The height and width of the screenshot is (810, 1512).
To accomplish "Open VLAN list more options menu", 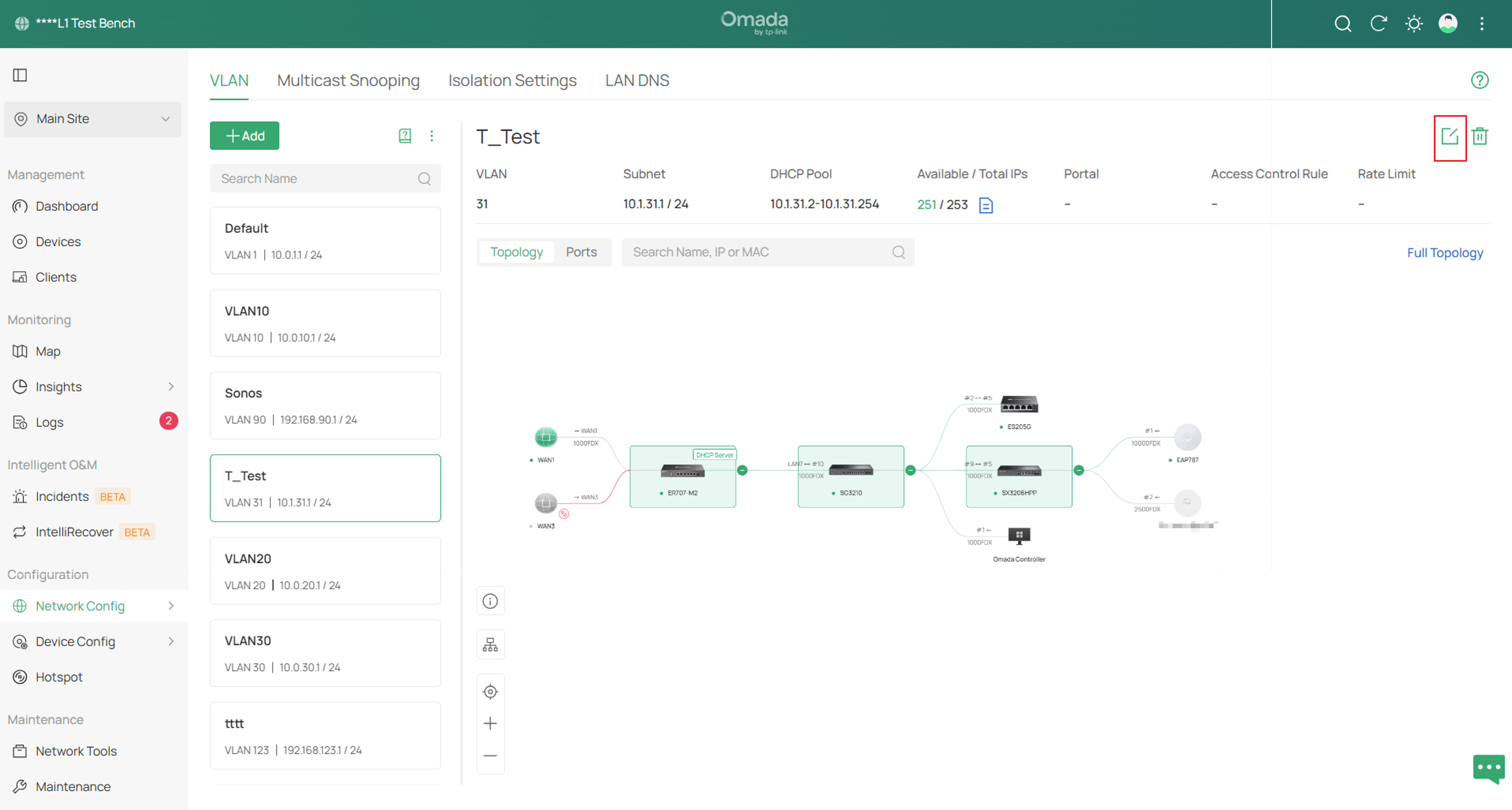I will pos(431,136).
